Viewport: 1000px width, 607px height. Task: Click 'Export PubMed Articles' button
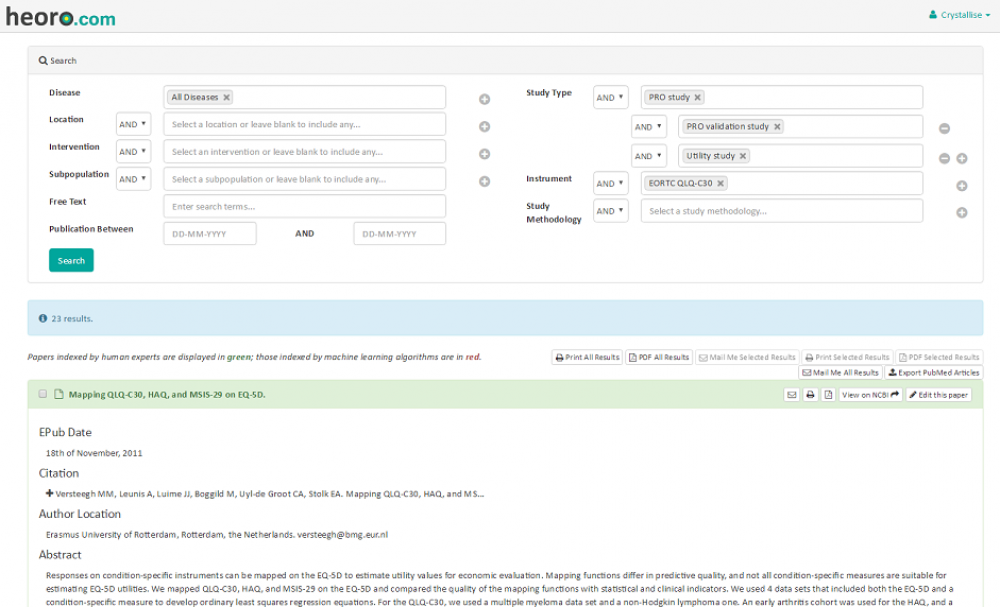(x=934, y=373)
